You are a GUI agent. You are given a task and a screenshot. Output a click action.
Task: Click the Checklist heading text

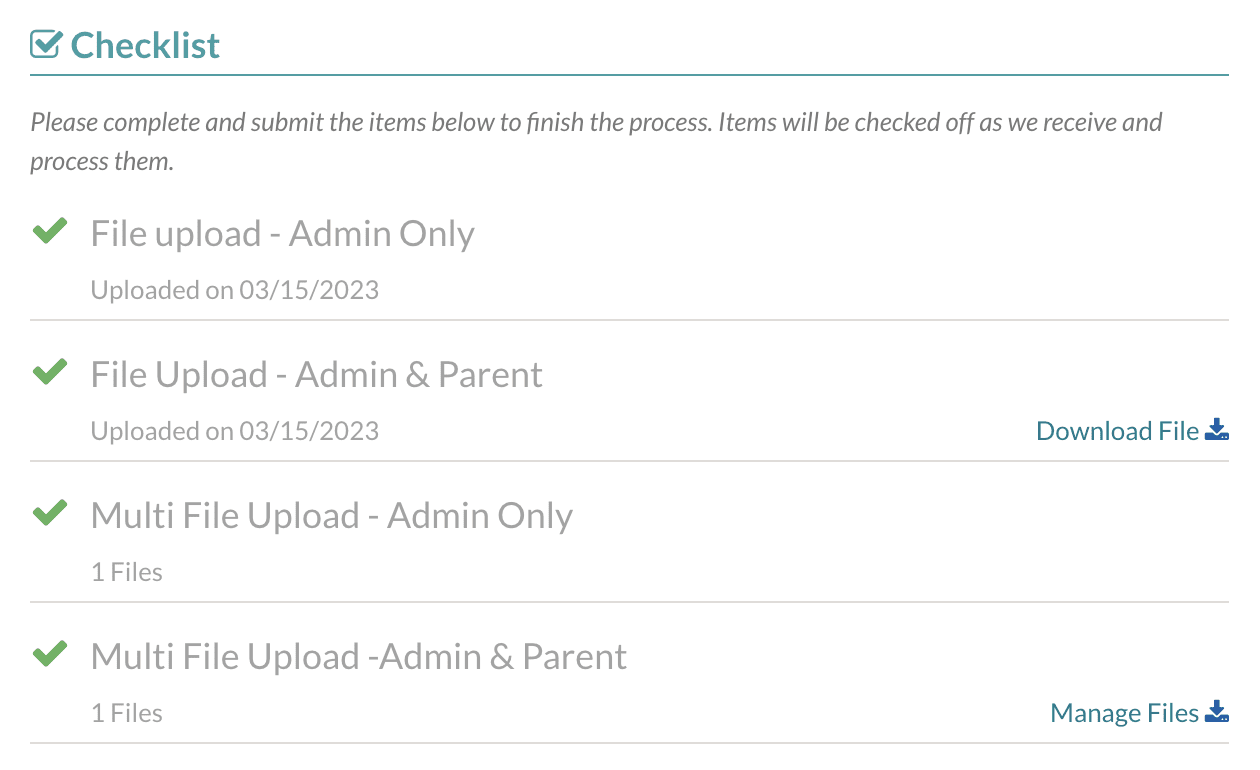pos(145,45)
